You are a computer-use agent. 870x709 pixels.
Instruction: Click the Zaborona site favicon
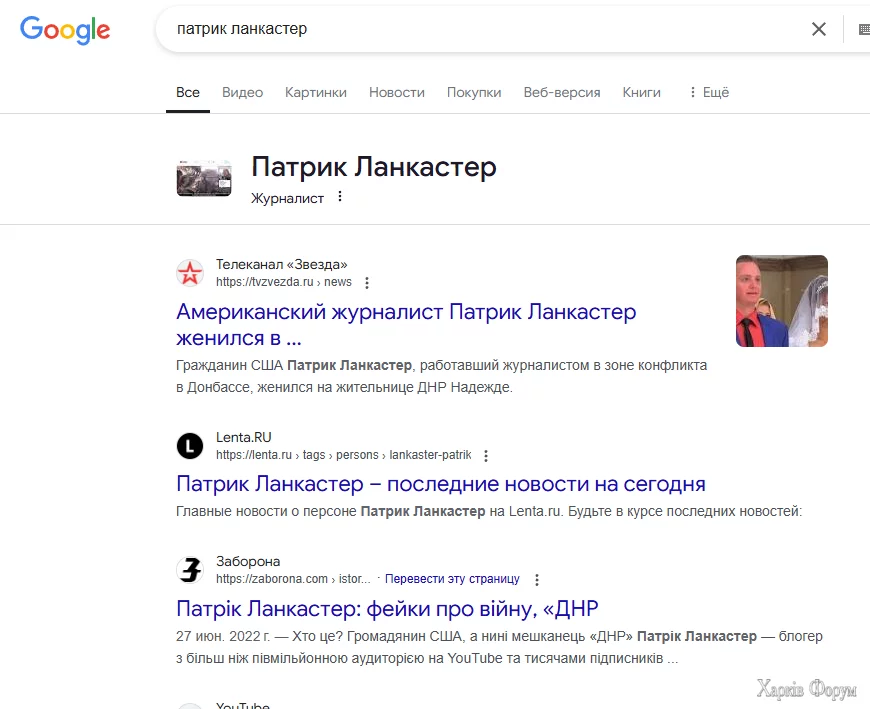click(x=190, y=570)
